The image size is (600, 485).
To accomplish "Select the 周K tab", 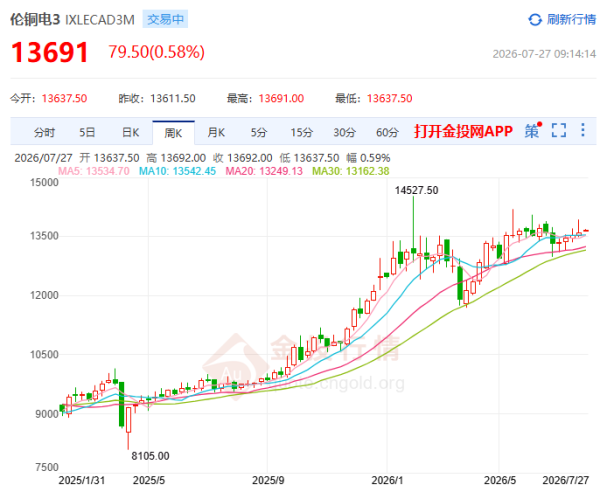I will point(173,133).
